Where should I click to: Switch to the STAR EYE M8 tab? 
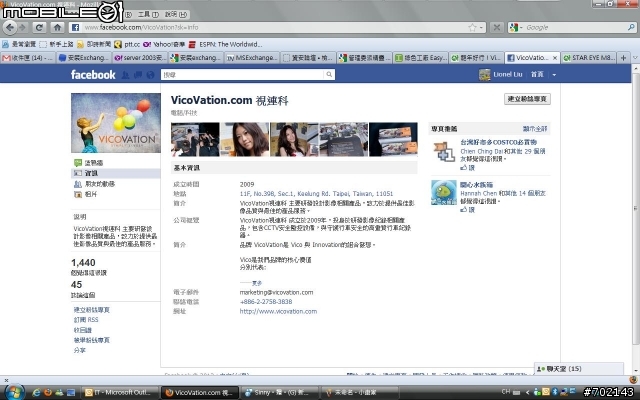(x=588, y=58)
